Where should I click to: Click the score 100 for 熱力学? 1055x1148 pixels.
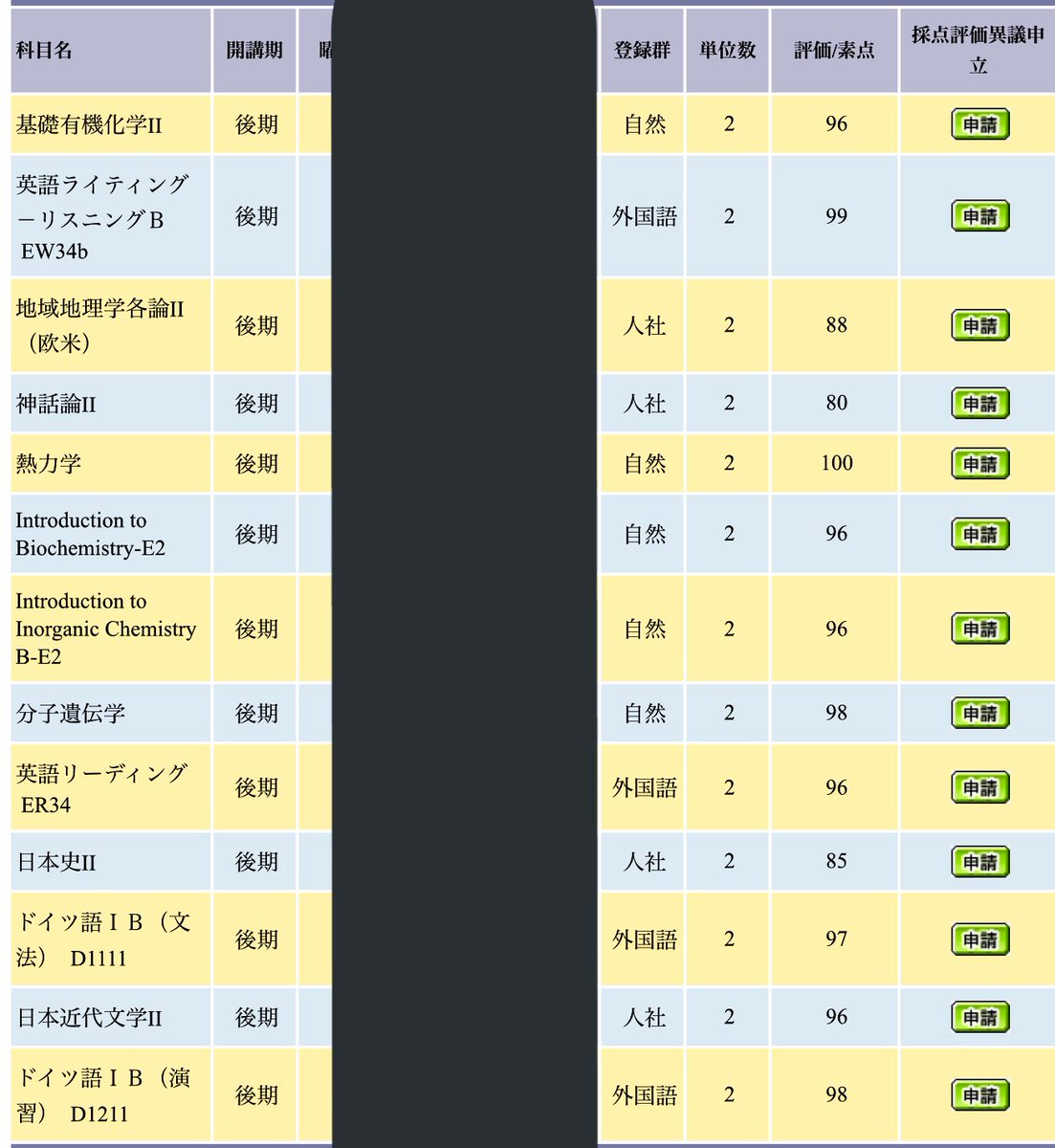click(836, 463)
